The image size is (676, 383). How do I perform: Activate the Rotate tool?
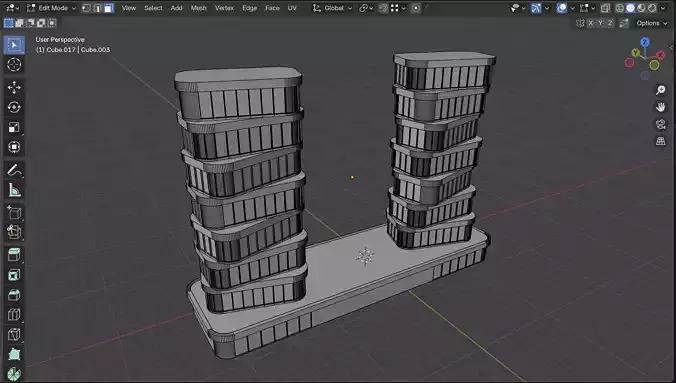(14, 107)
